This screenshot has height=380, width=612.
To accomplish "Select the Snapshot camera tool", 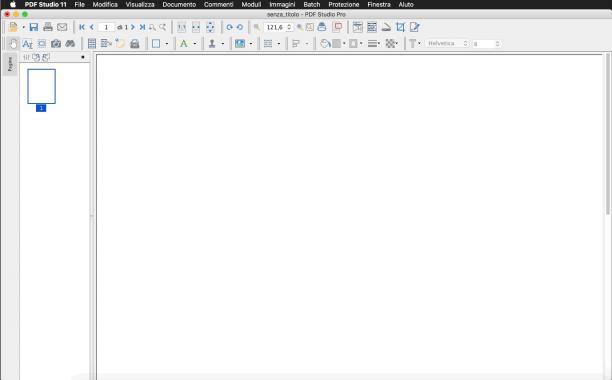I will (x=56, y=44).
